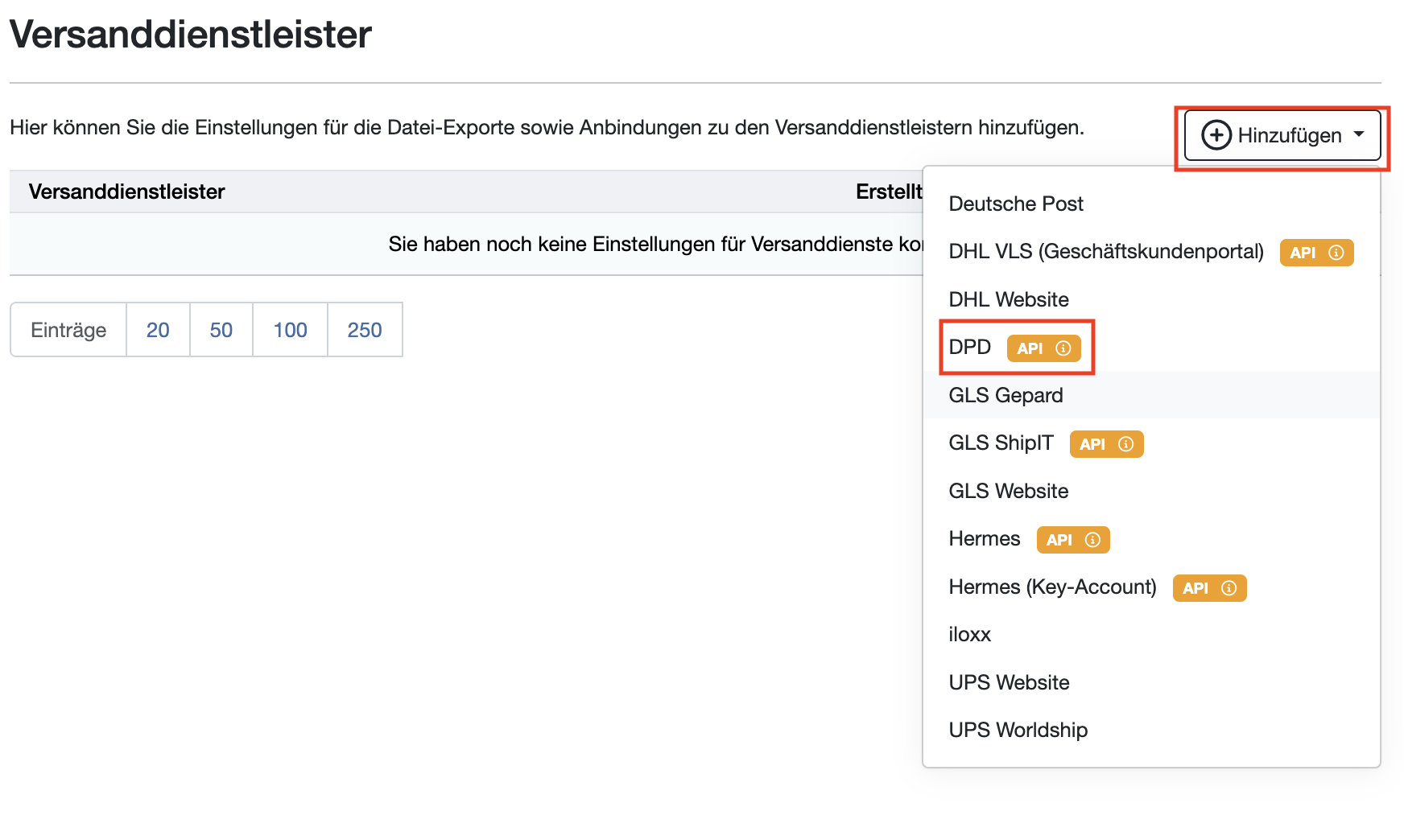
Task: Click the 'Hier können Sie die Einstellungen' description
Action: (x=547, y=127)
